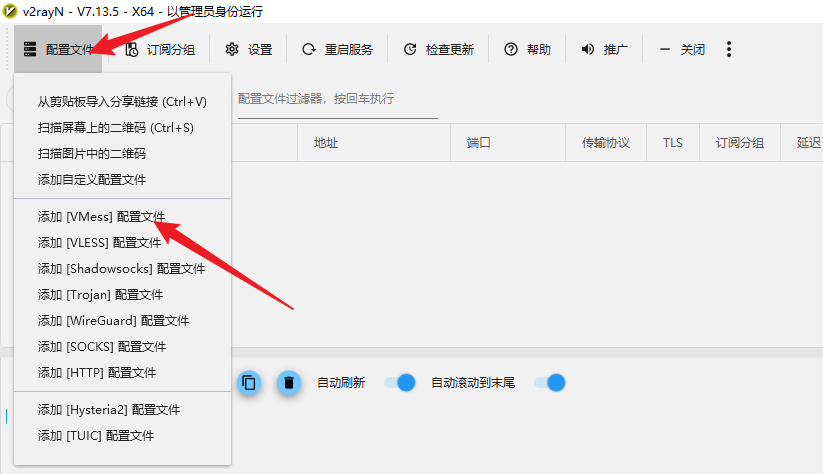The width and height of the screenshot is (823, 474).
Task: Click 重启服务 restart service button
Action: 336,49
